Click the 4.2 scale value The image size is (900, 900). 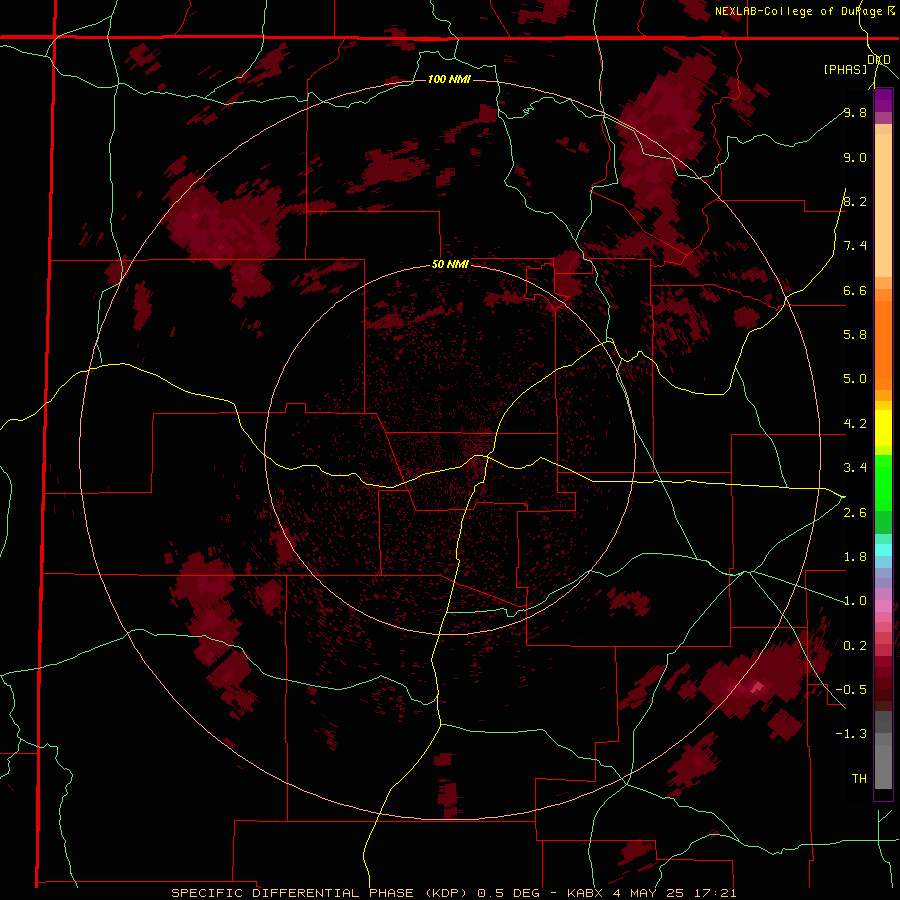coord(855,424)
